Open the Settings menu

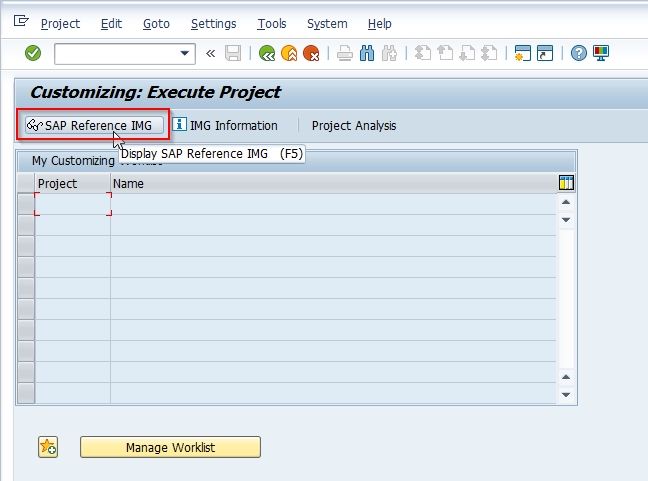[x=214, y=24]
